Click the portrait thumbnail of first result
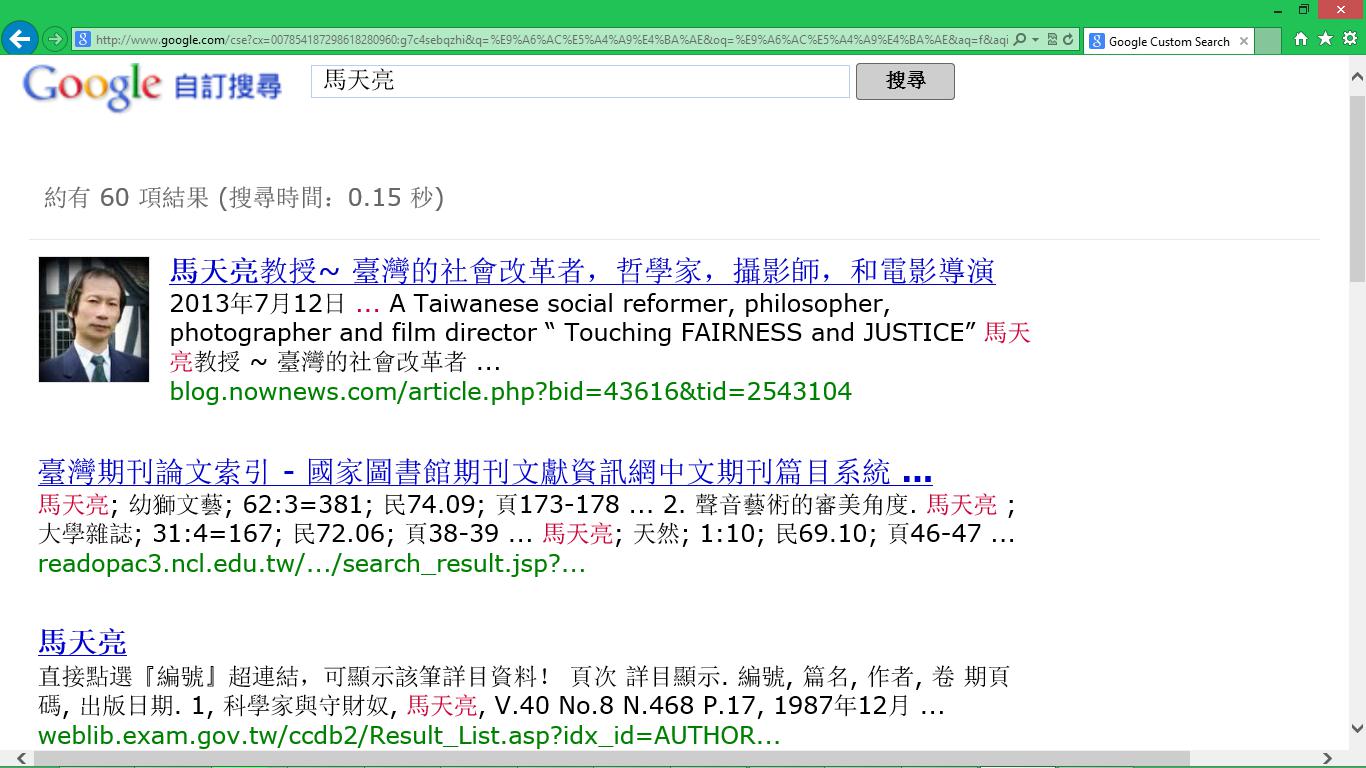This screenshot has width=1366, height=768. click(x=94, y=320)
